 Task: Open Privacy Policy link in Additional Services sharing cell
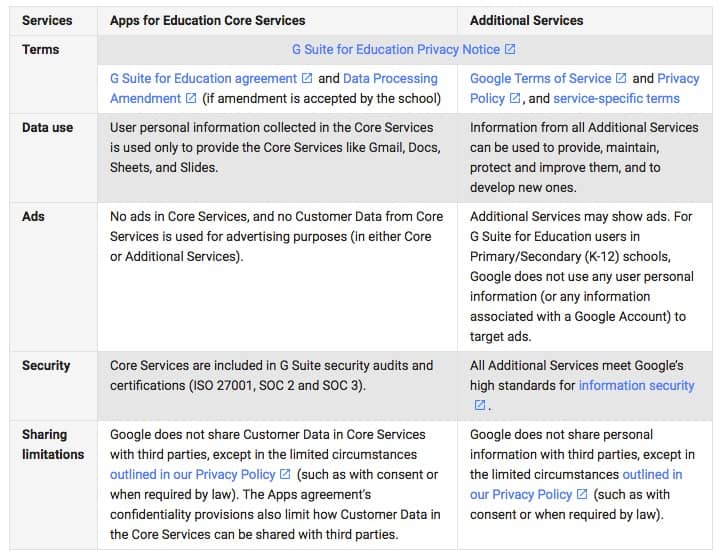pyautogui.click(x=520, y=494)
